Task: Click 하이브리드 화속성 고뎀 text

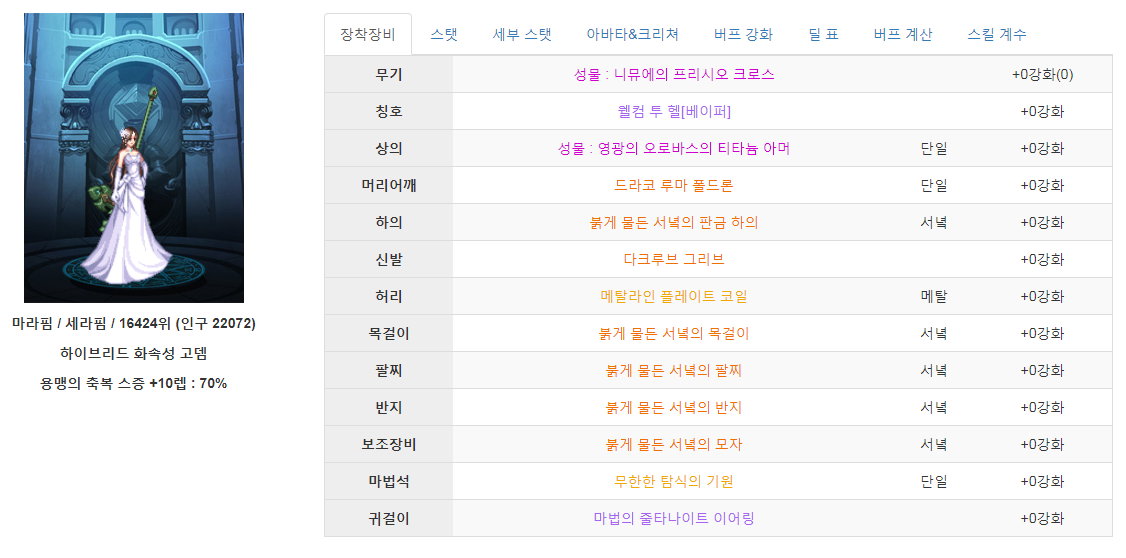Action: 134,353
